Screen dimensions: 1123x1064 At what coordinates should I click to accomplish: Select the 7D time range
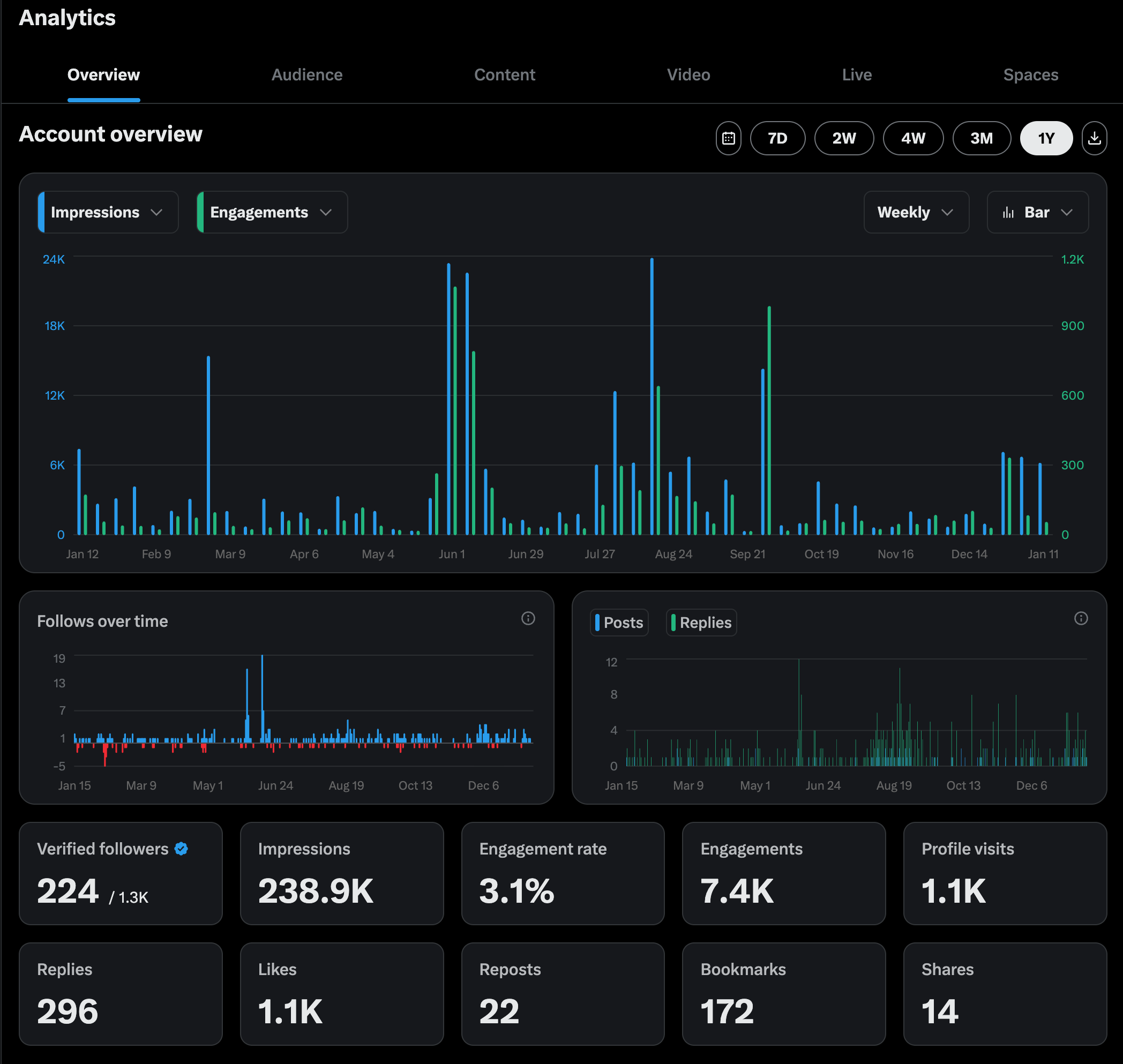coord(777,138)
